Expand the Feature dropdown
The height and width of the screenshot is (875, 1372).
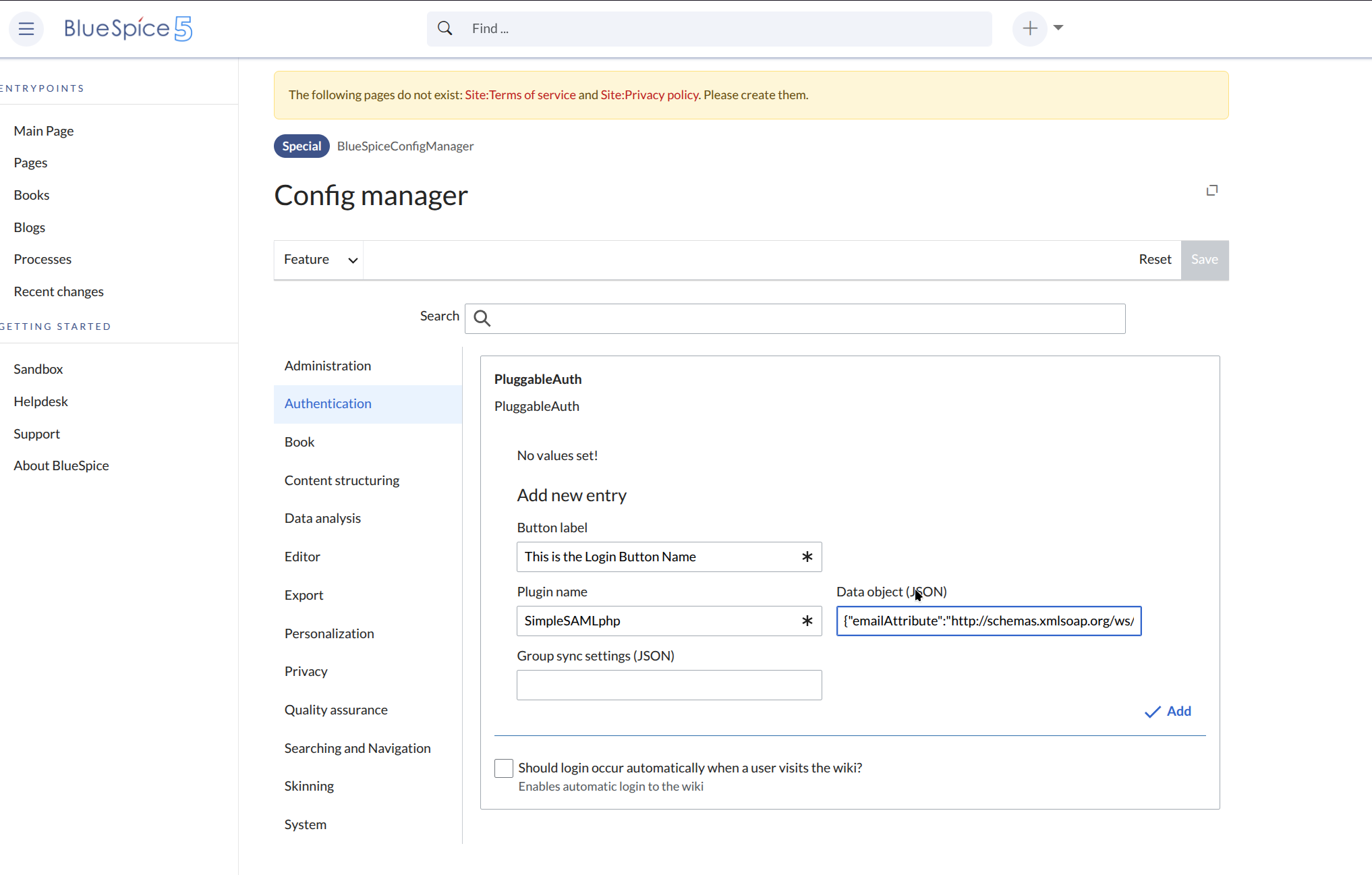click(x=319, y=260)
